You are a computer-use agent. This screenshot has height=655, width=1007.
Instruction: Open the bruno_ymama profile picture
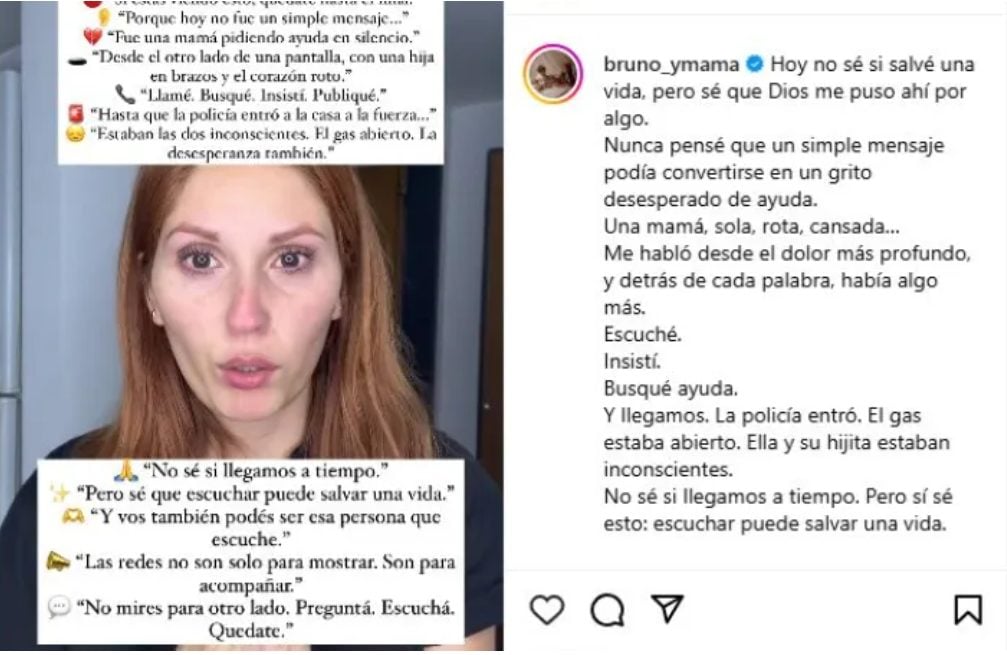tap(553, 74)
